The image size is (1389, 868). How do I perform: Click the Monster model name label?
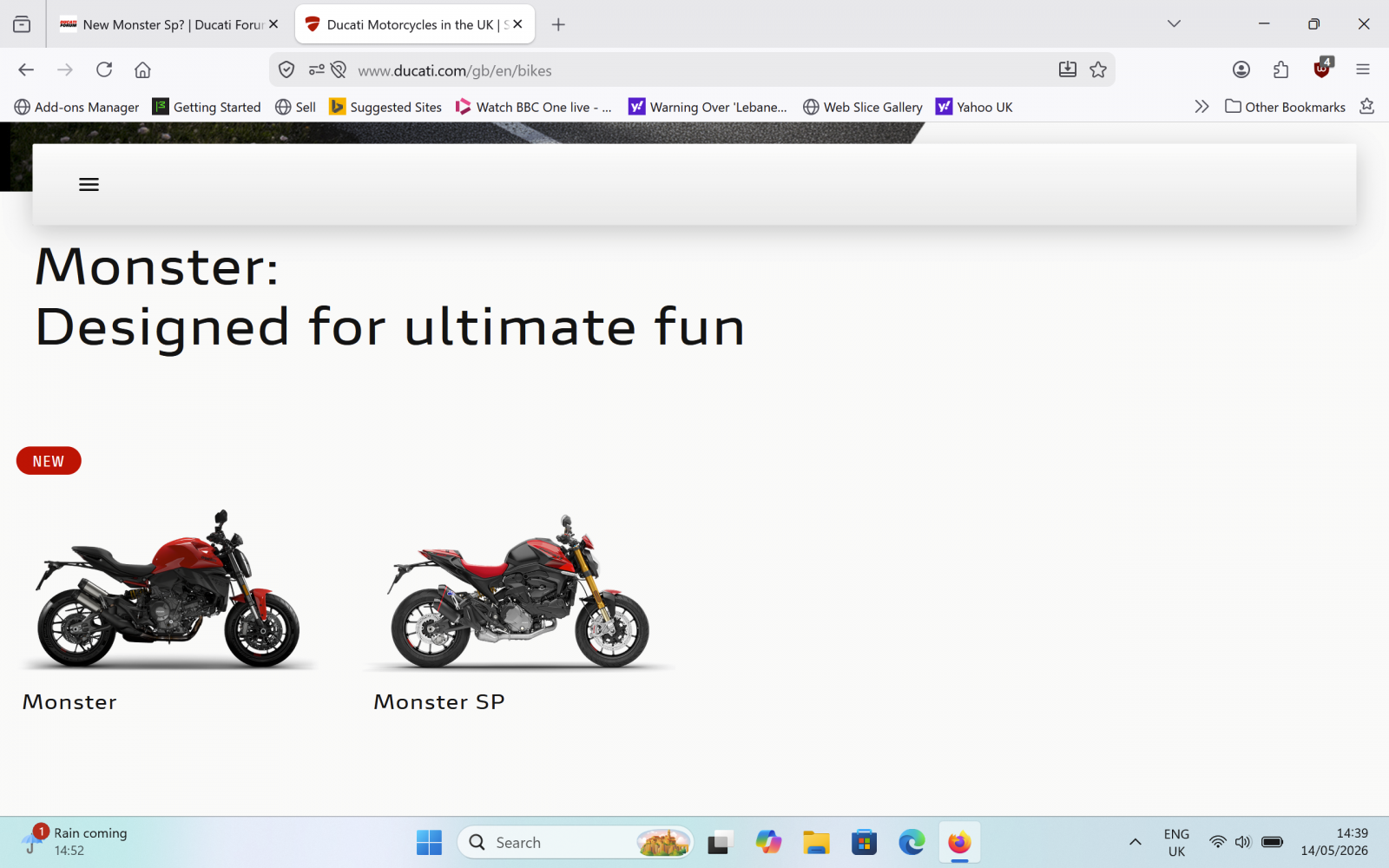tap(69, 702)
